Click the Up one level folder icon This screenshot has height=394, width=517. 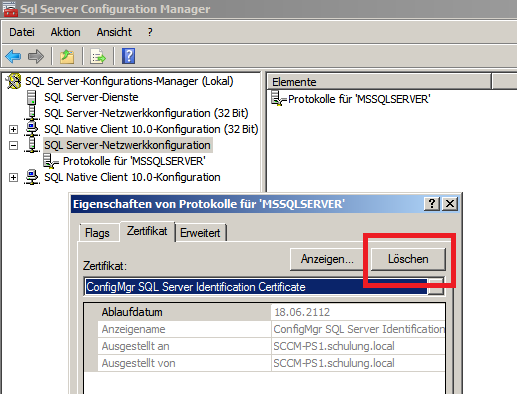tap(67, 56)
